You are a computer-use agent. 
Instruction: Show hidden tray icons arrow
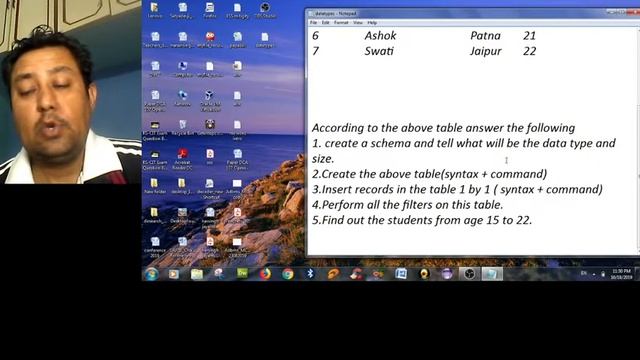594,274
